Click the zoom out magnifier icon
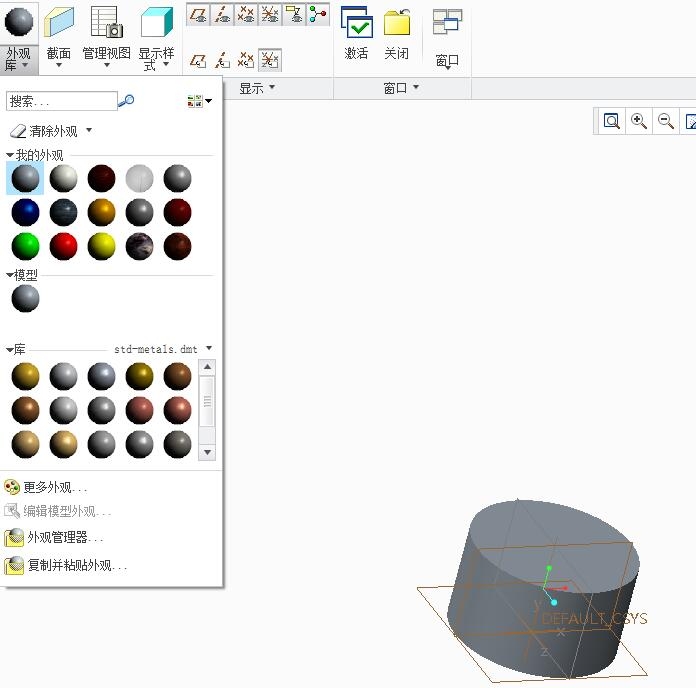696x688 pixels. [x=665, y=122]
